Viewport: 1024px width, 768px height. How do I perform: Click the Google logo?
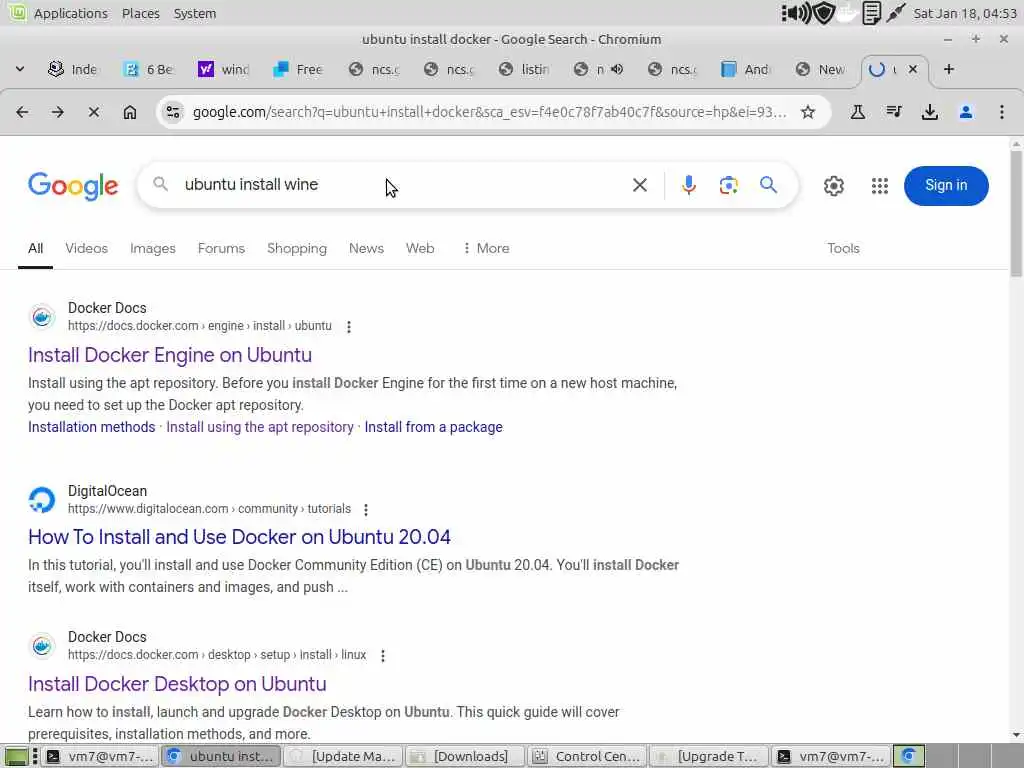coord(73,186)
